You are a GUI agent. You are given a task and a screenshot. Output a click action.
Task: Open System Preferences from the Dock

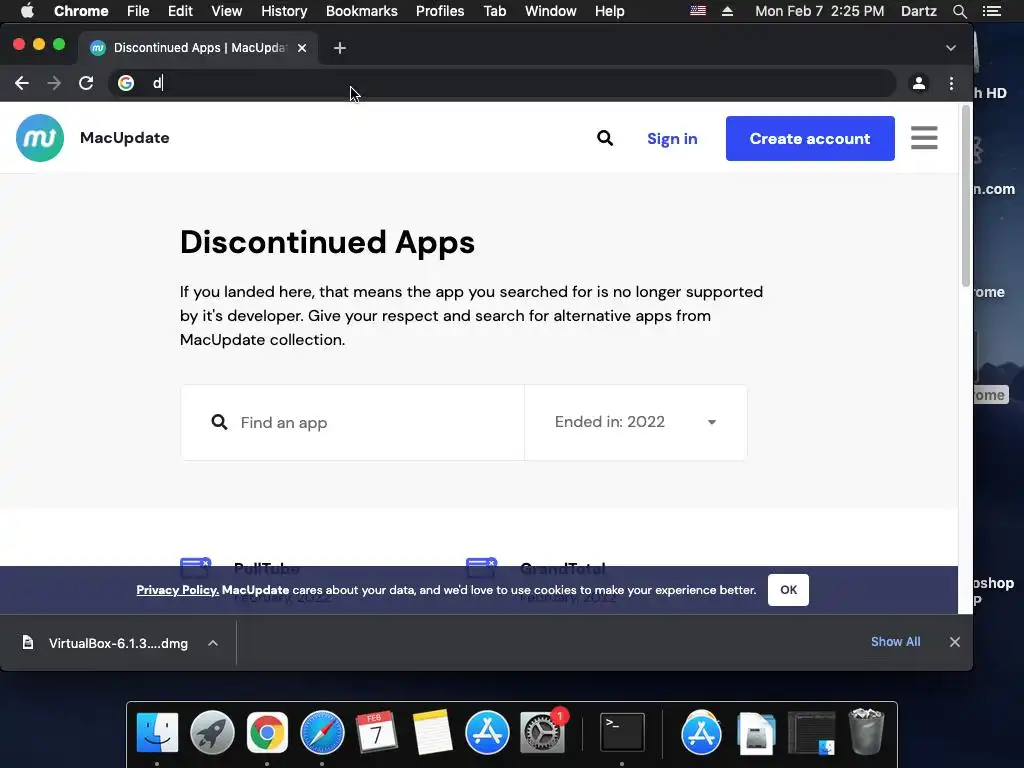pyautogui.click(x=542, y=732)
